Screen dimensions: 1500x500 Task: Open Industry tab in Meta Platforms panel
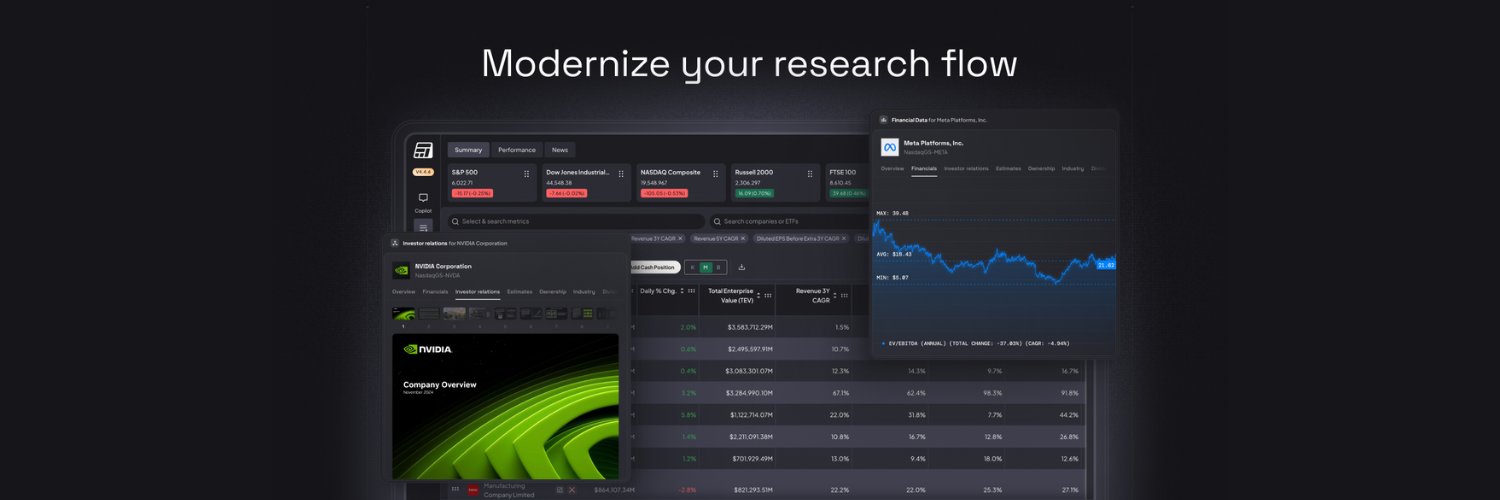[1073, 168]
